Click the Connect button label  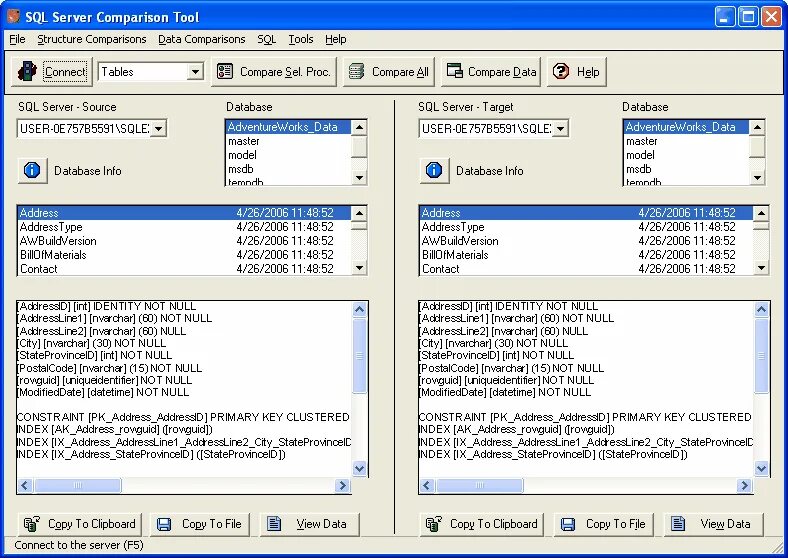(65, 72)
